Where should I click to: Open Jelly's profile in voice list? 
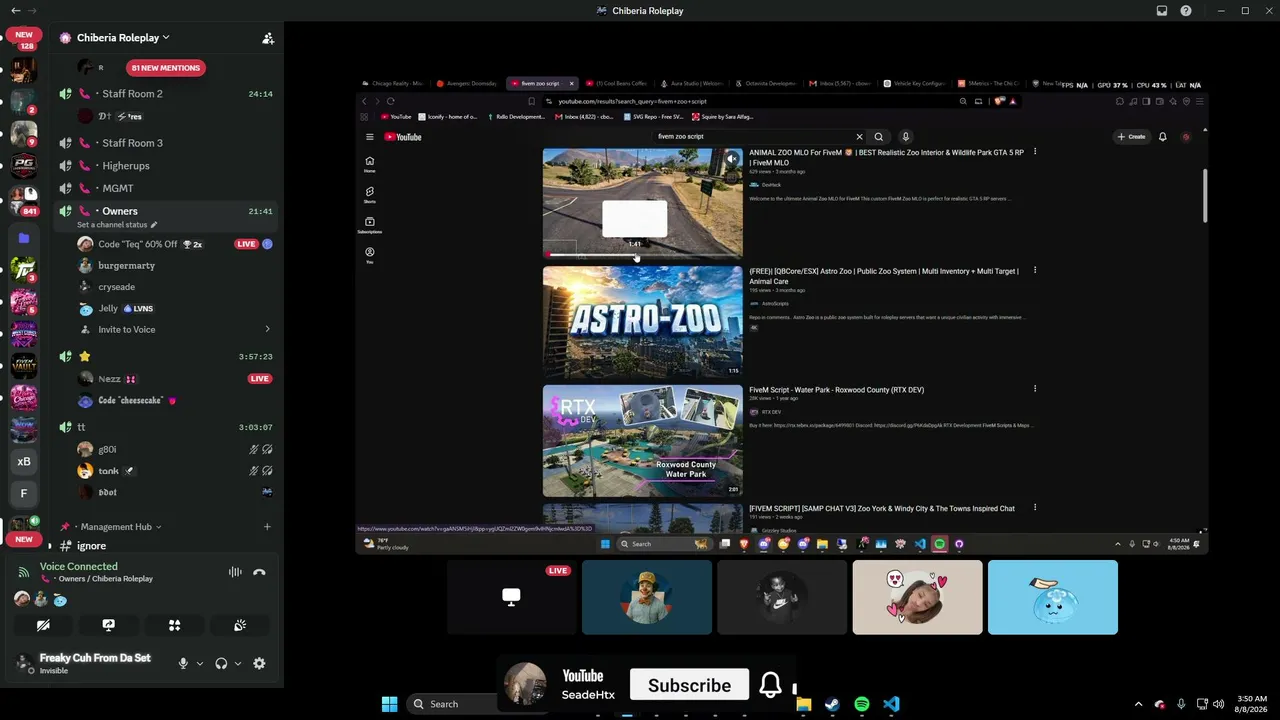click(116, 309)
